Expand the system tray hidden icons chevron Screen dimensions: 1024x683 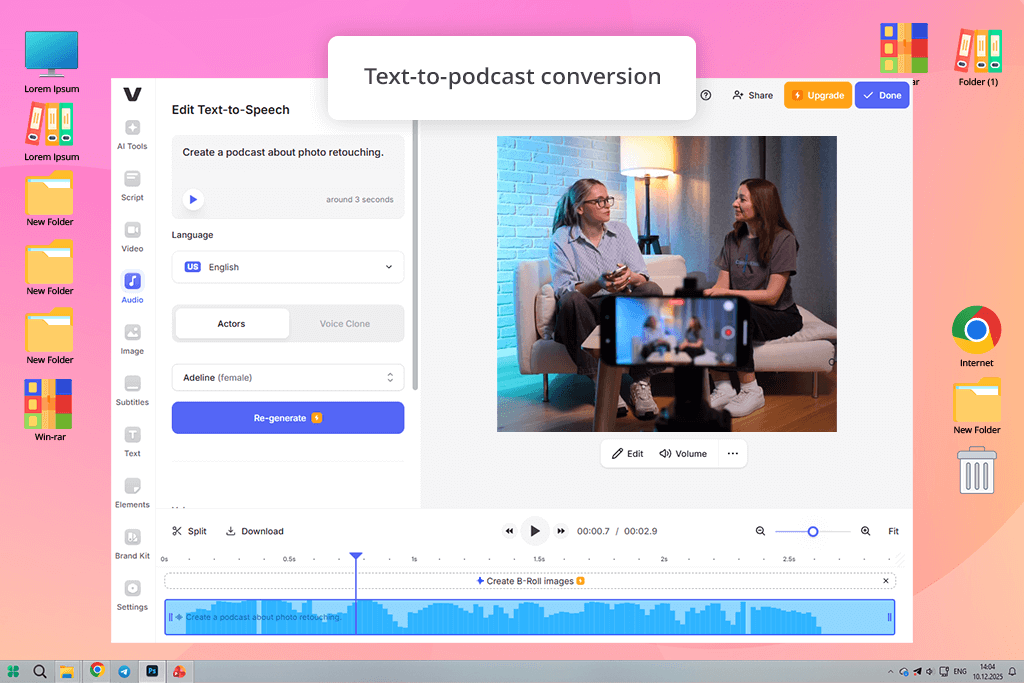point(890,671)
